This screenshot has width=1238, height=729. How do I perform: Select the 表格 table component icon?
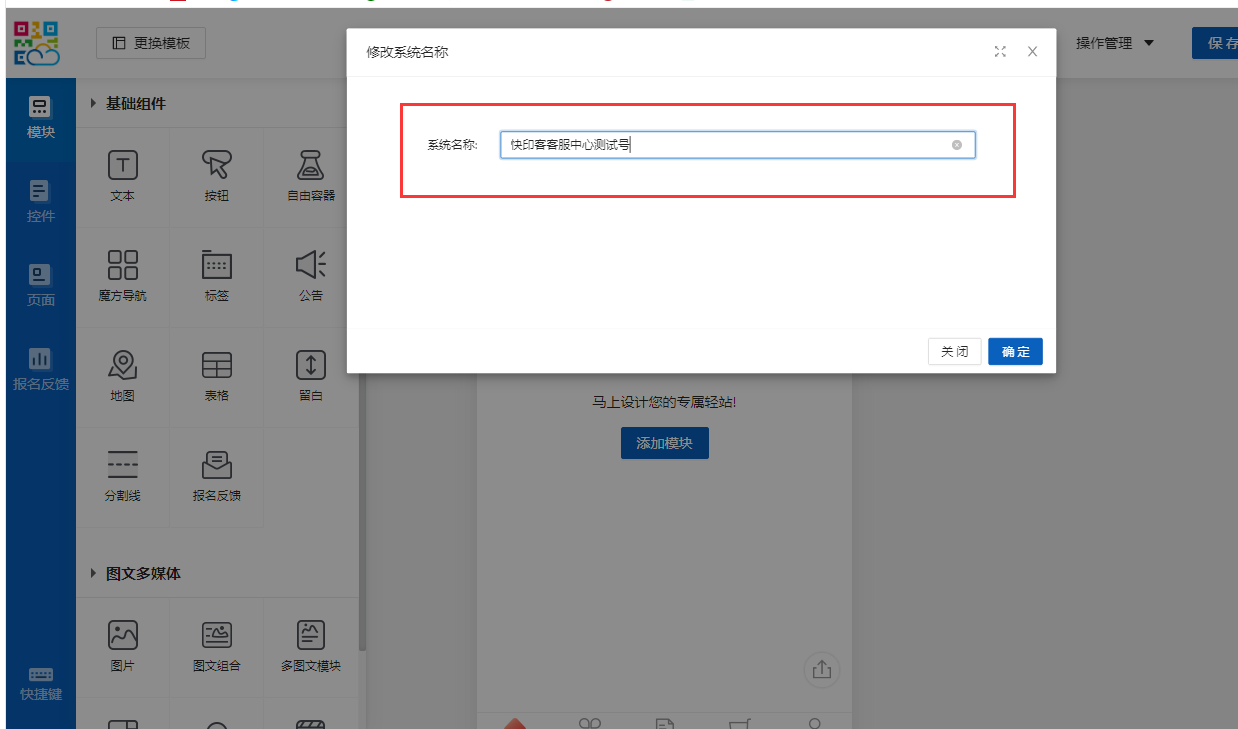pyautogui.click(x=216, y=365)
